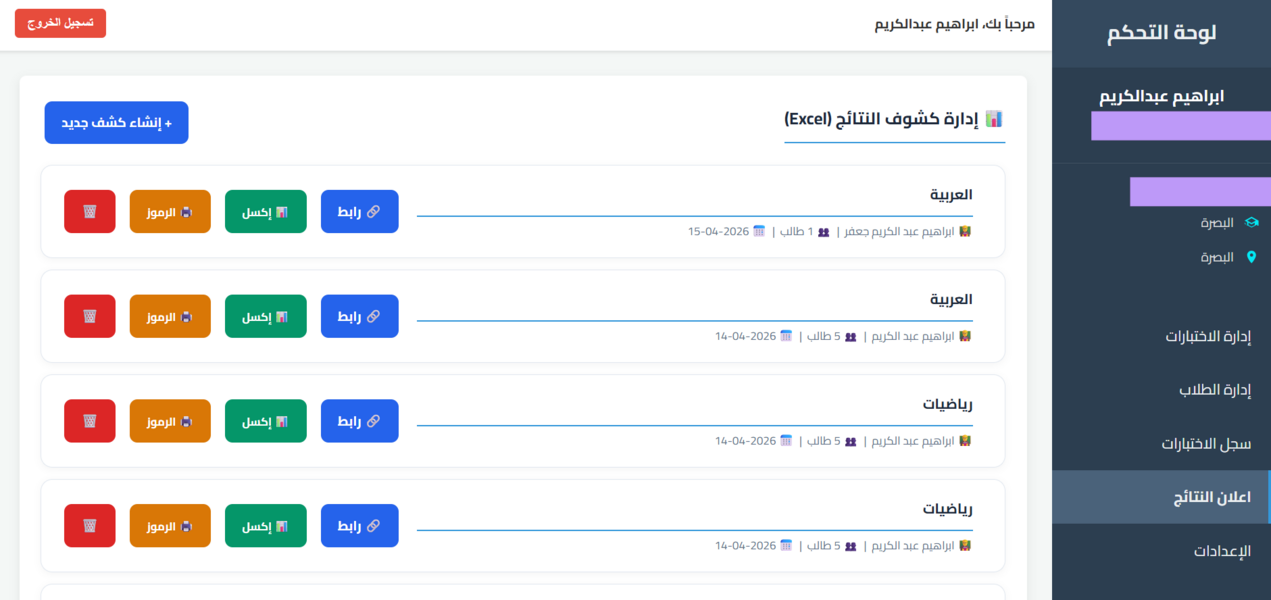Open الرموز codes for العربية sheet dated 15-04-2026
The height and width of the screenshot is (600, 1271).
[170, 212]
